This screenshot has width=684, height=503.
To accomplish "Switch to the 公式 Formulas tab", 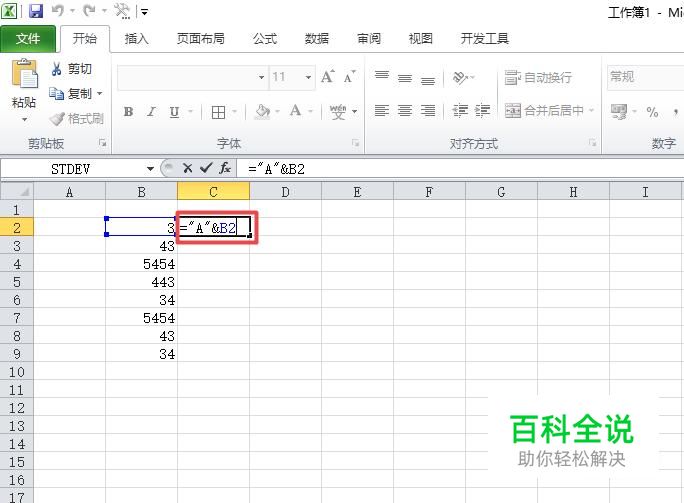I will [265, 39].
